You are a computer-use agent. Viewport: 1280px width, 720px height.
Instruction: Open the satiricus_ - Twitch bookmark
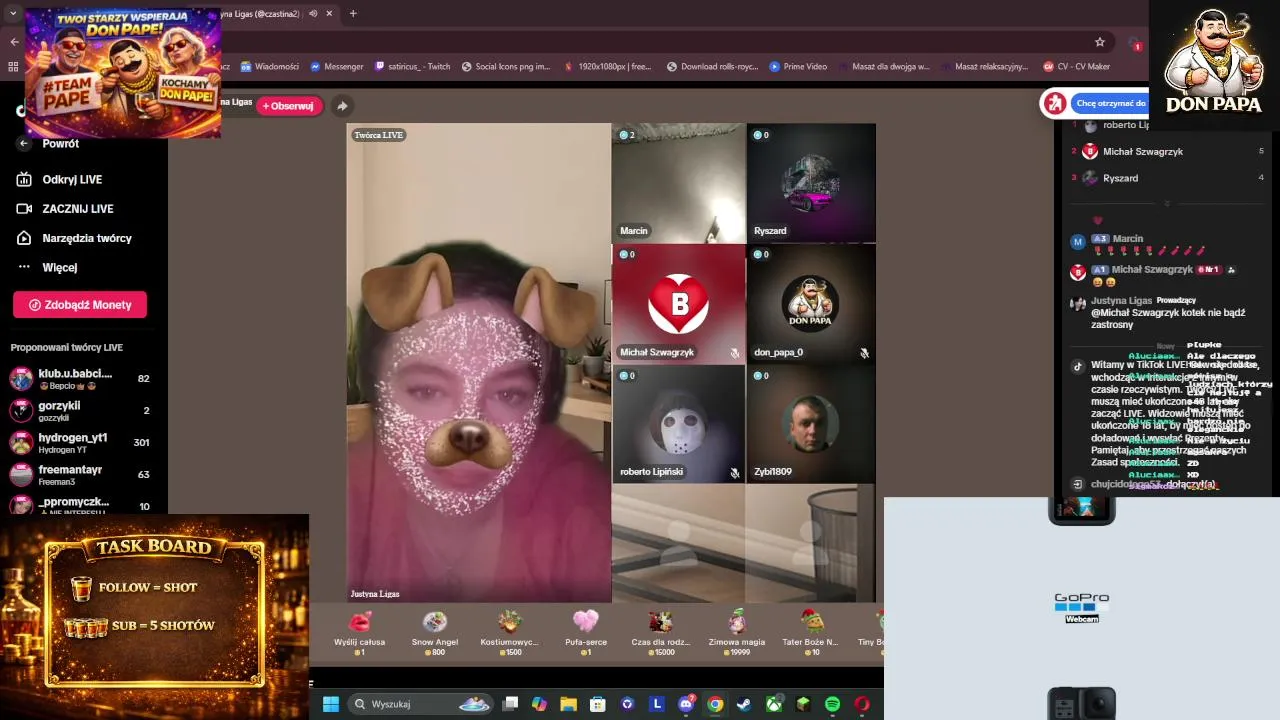[413, 67]
